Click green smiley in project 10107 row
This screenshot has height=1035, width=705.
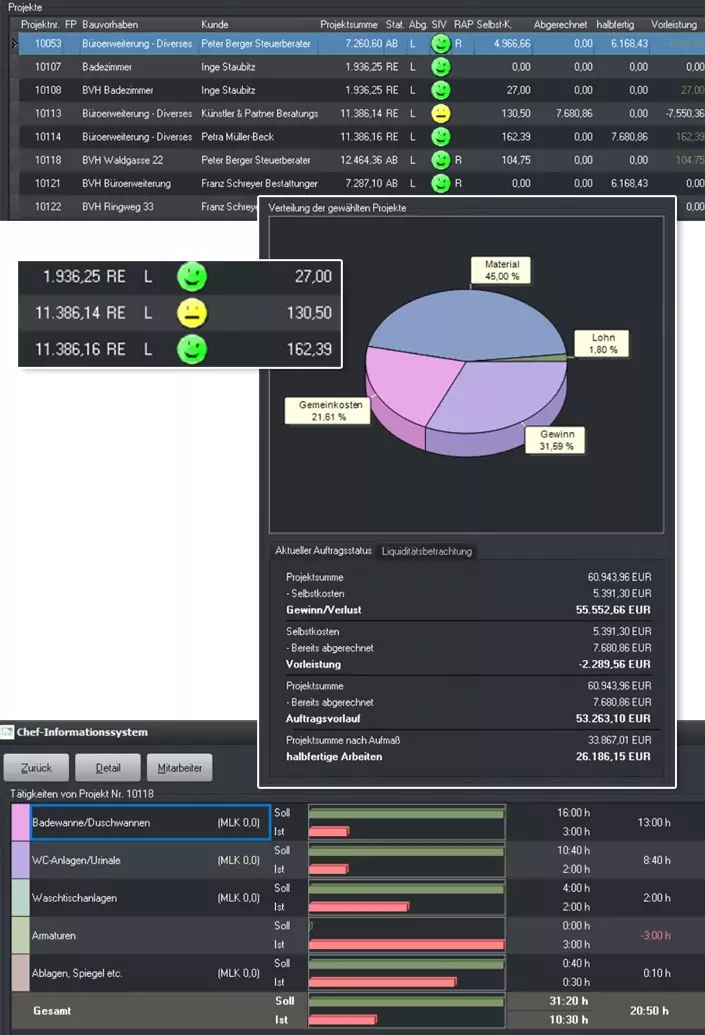(x=440, y=67)
